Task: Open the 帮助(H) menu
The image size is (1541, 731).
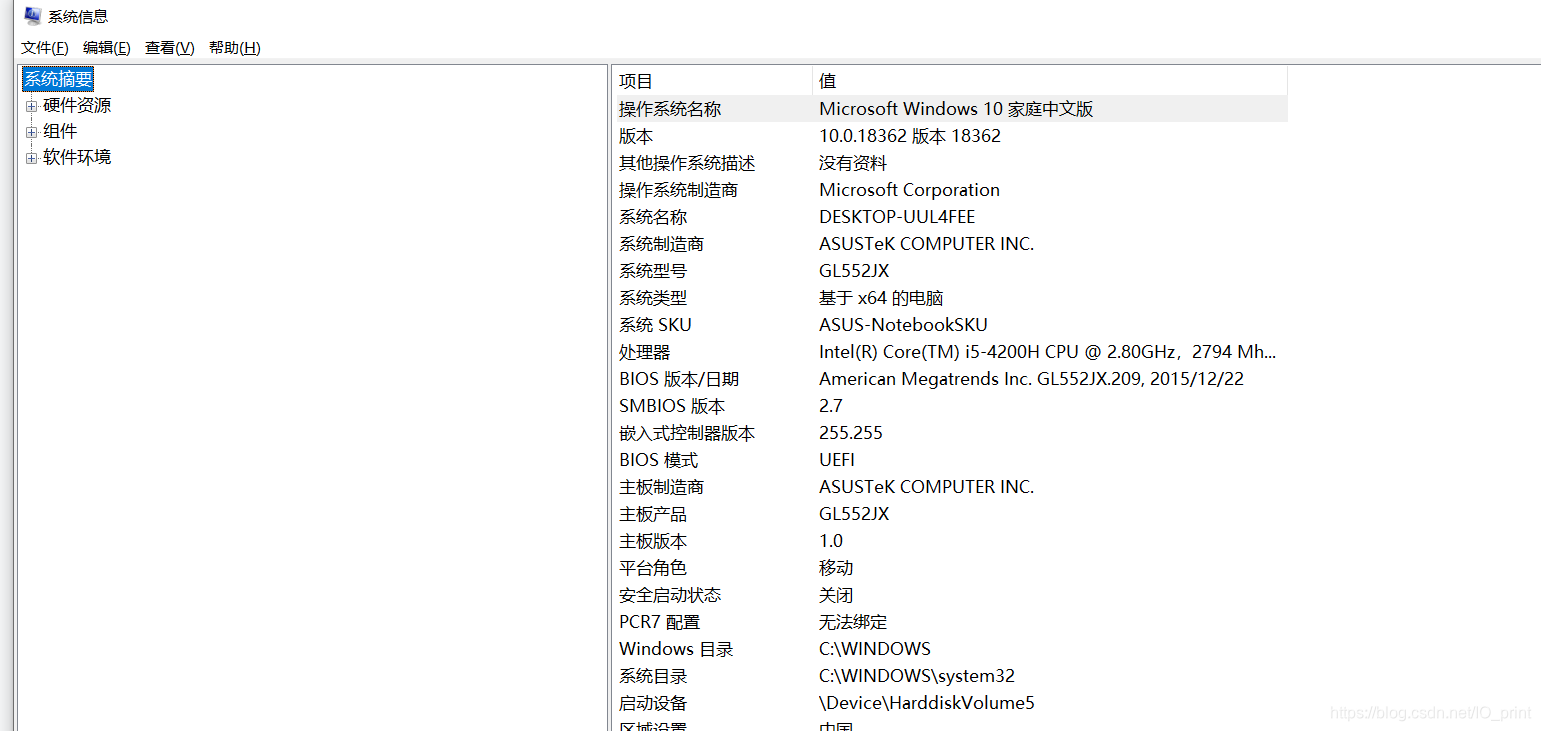Action: tap(235, 48)
